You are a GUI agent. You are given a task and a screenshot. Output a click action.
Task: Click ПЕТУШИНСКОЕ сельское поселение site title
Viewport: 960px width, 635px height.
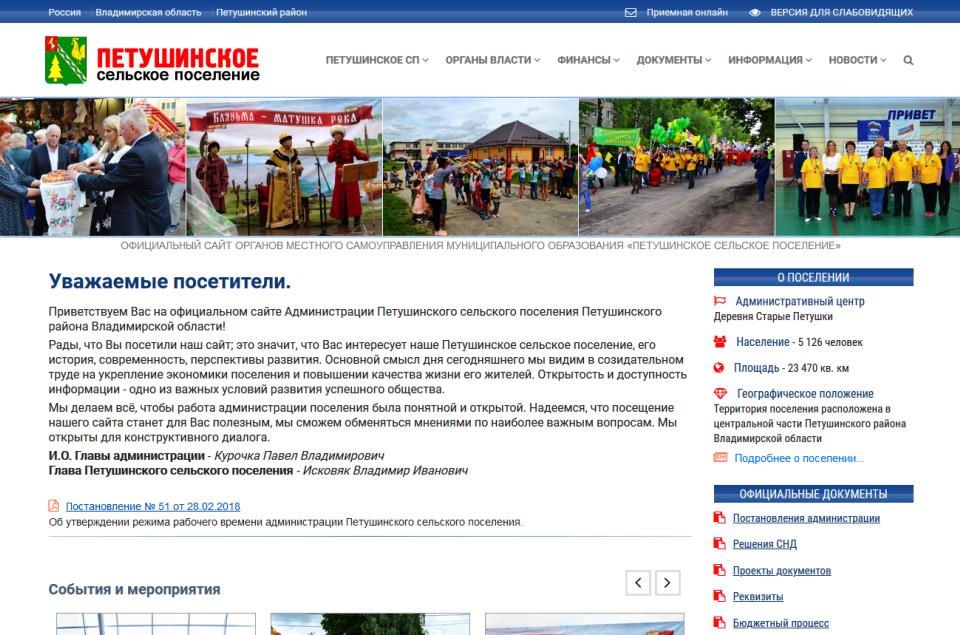pyautogui.click(x=178, y=64)
